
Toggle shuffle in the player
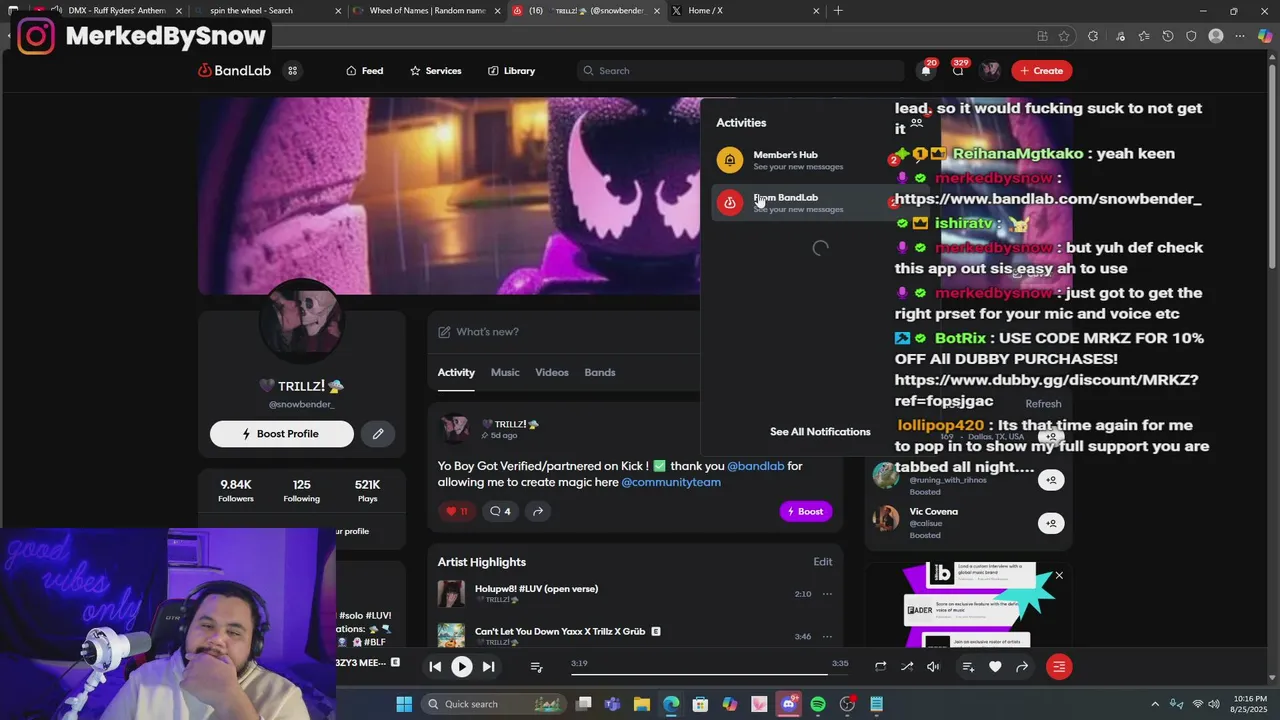907,667
